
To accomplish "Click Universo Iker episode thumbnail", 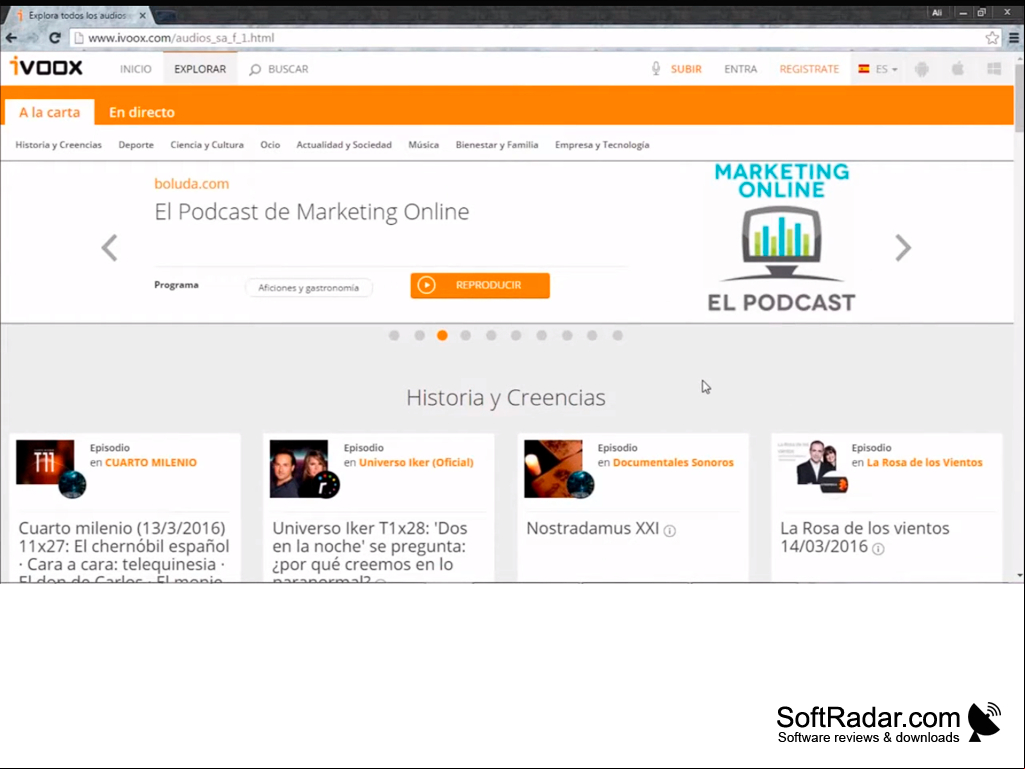I will tap(299, 468).
